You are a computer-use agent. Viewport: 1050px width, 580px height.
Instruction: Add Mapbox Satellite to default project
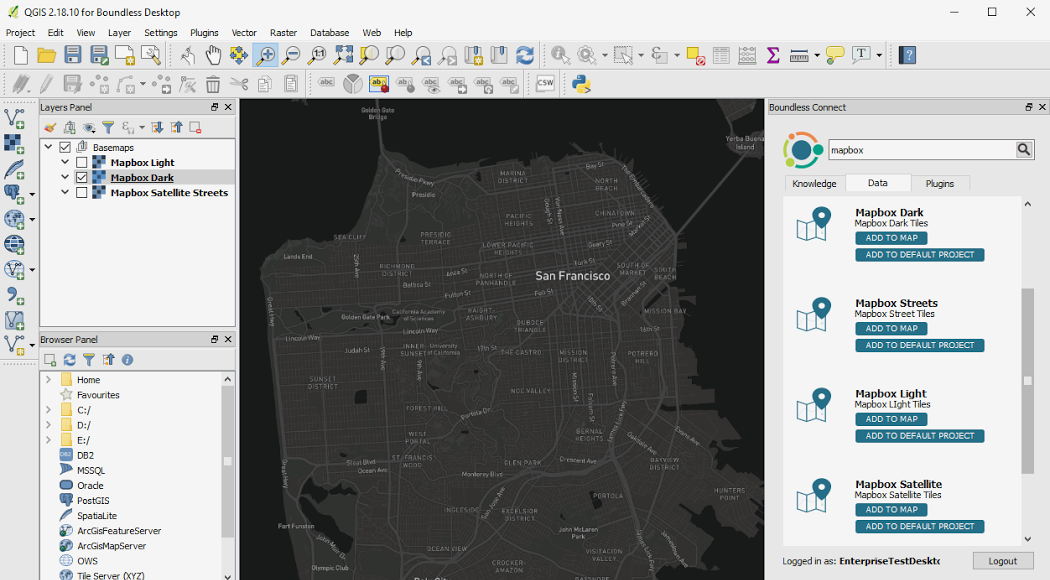919,526
